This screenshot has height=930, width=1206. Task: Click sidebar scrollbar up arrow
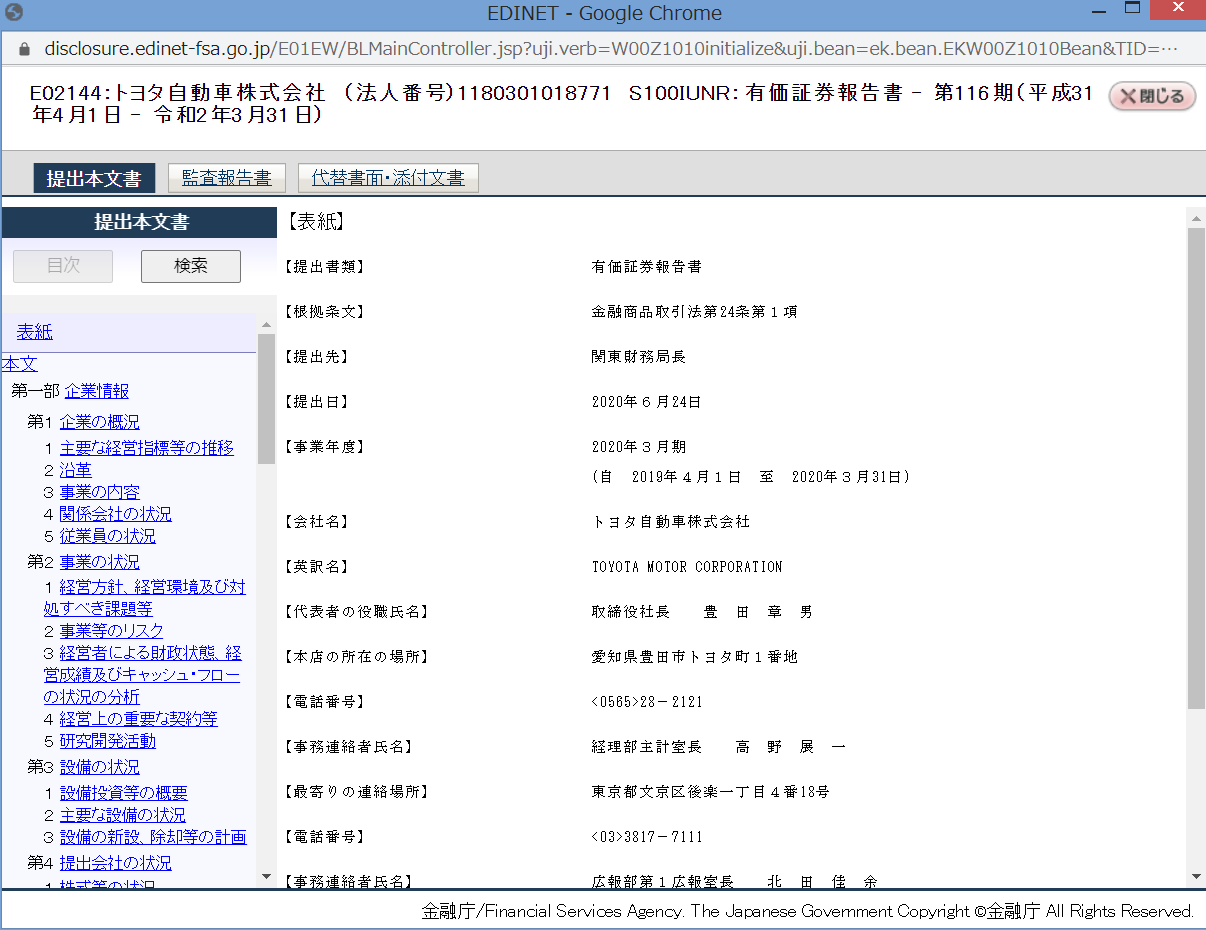pos(266,325)
